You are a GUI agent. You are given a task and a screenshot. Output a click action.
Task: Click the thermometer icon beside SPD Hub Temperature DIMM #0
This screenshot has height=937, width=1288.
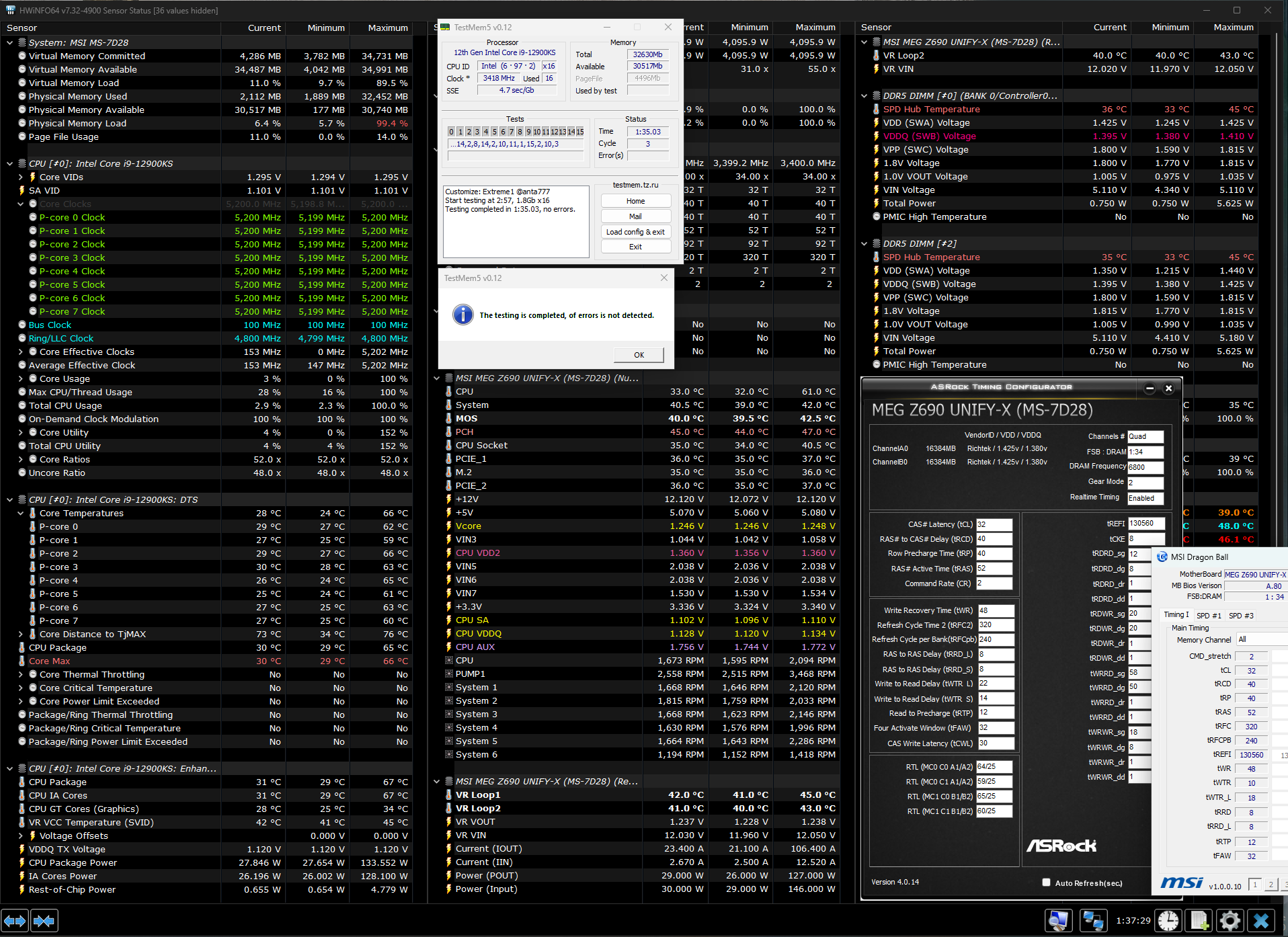(877, 109)
